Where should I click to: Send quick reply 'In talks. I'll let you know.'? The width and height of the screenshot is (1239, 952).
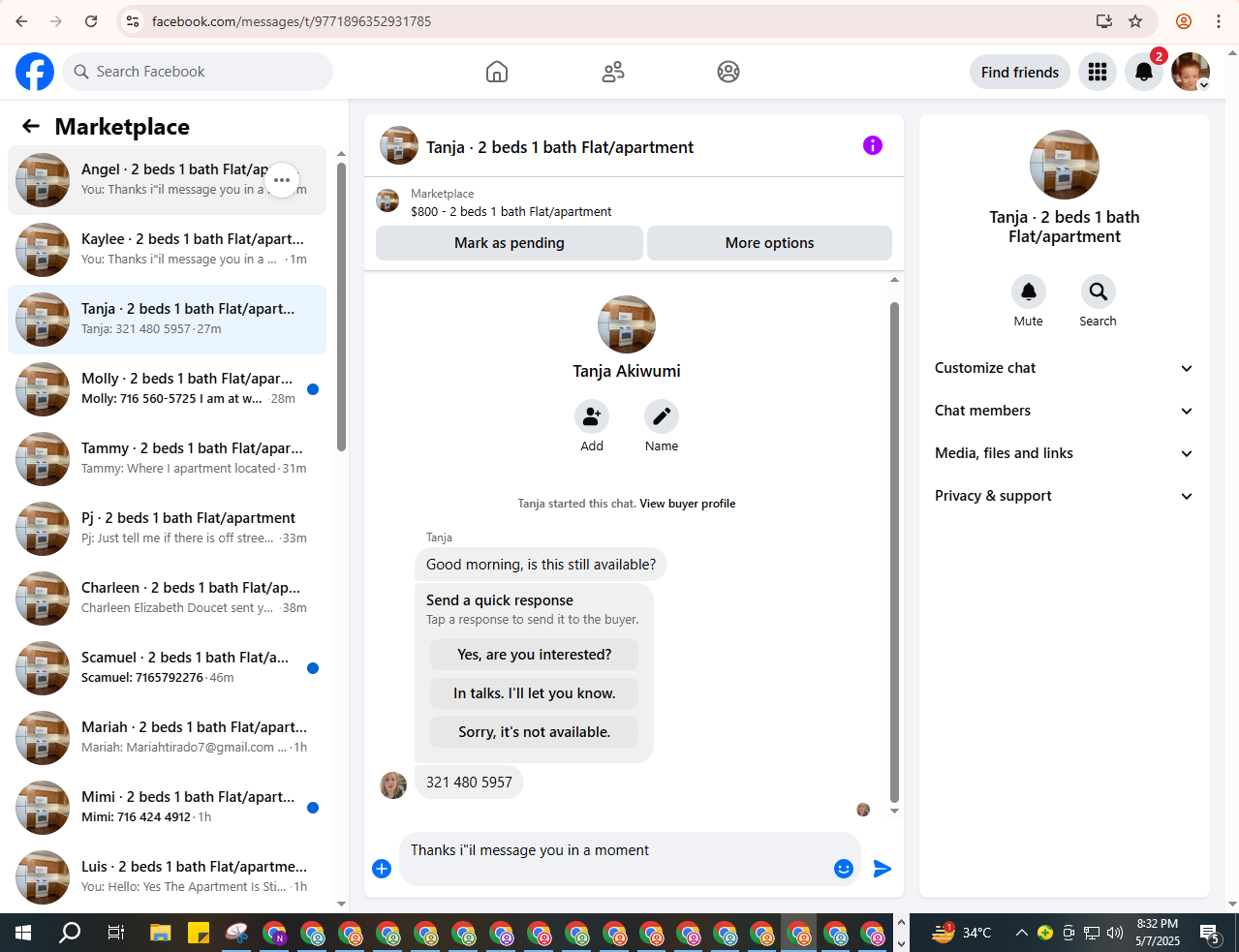click(534, 693)
